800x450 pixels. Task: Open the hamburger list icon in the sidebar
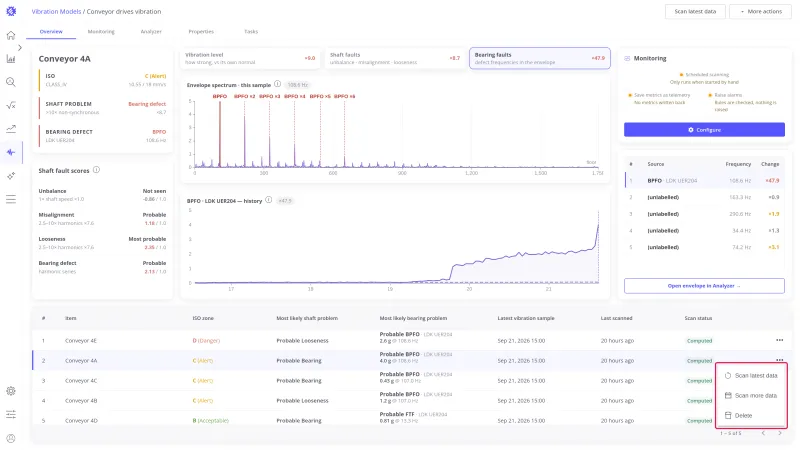point(11,199)
